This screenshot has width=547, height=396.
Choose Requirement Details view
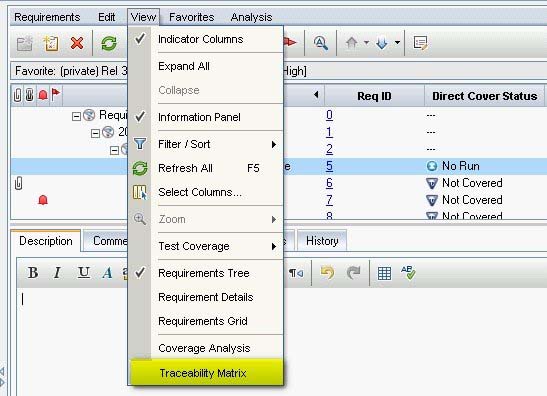(206, 297)
